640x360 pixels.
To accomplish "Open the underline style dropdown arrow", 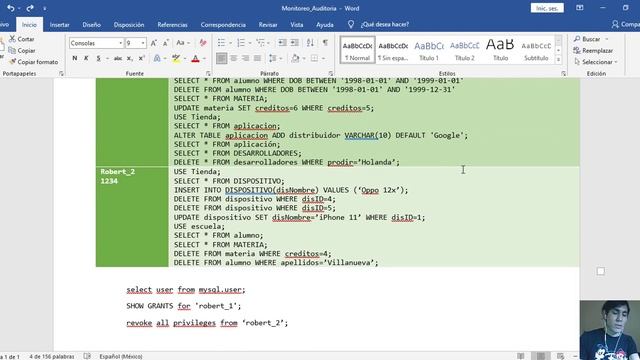I will pyautogui.click(x=107, y=59).
